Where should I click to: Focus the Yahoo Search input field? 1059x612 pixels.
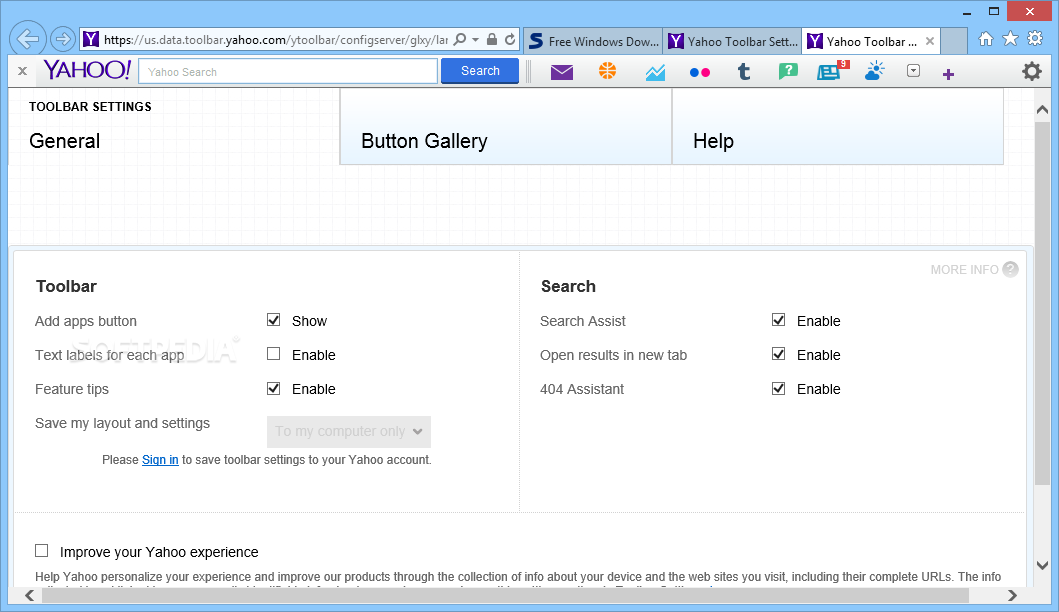[x=288, y=72]
